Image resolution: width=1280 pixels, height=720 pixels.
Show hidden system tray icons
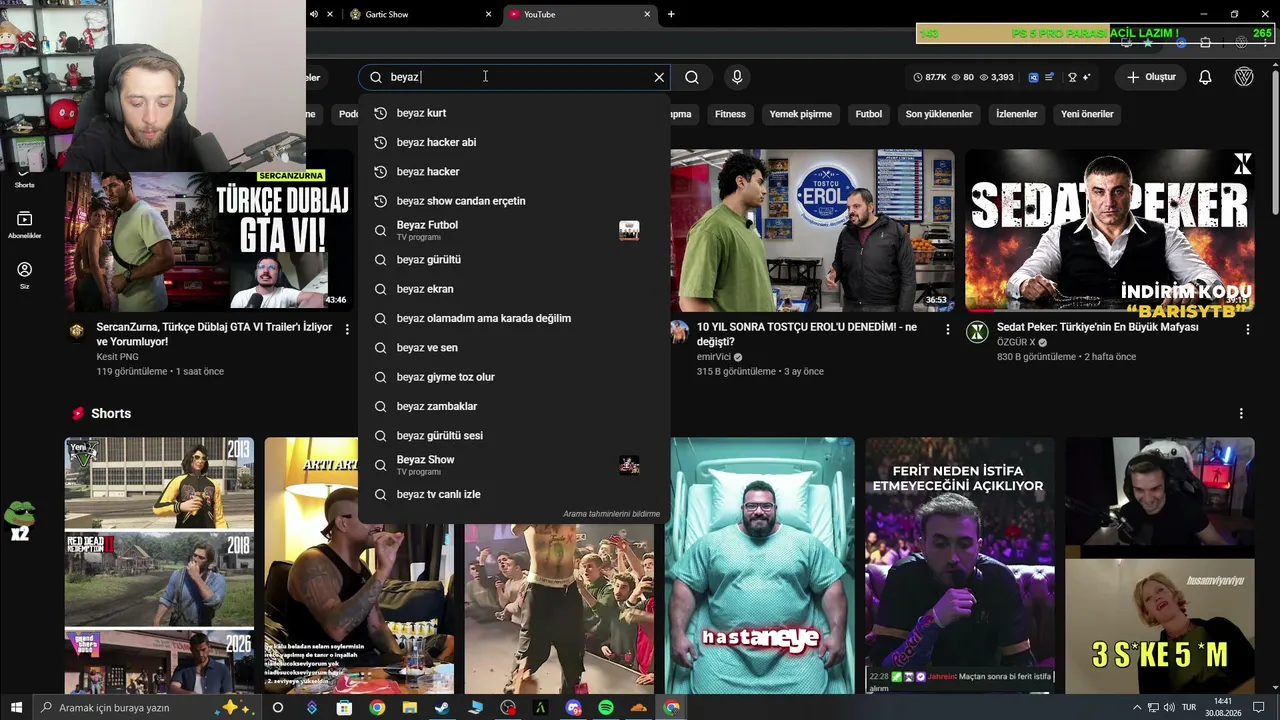point(1136,708)
